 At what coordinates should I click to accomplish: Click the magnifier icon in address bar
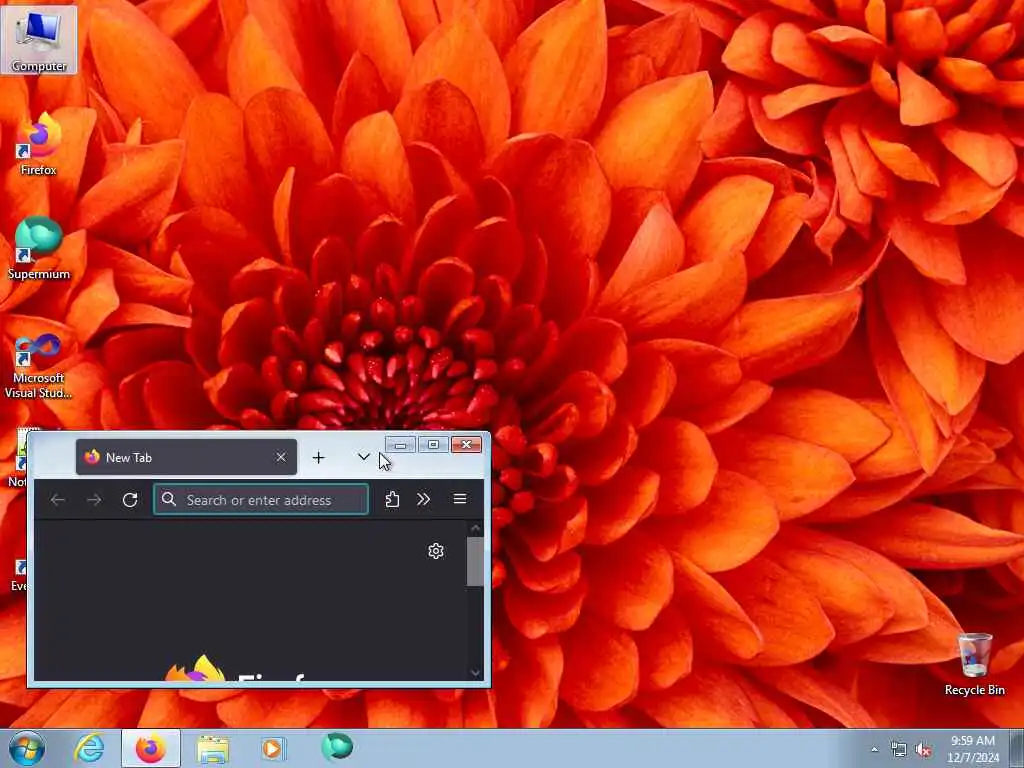pyautogui.click(x=169, y=500)
